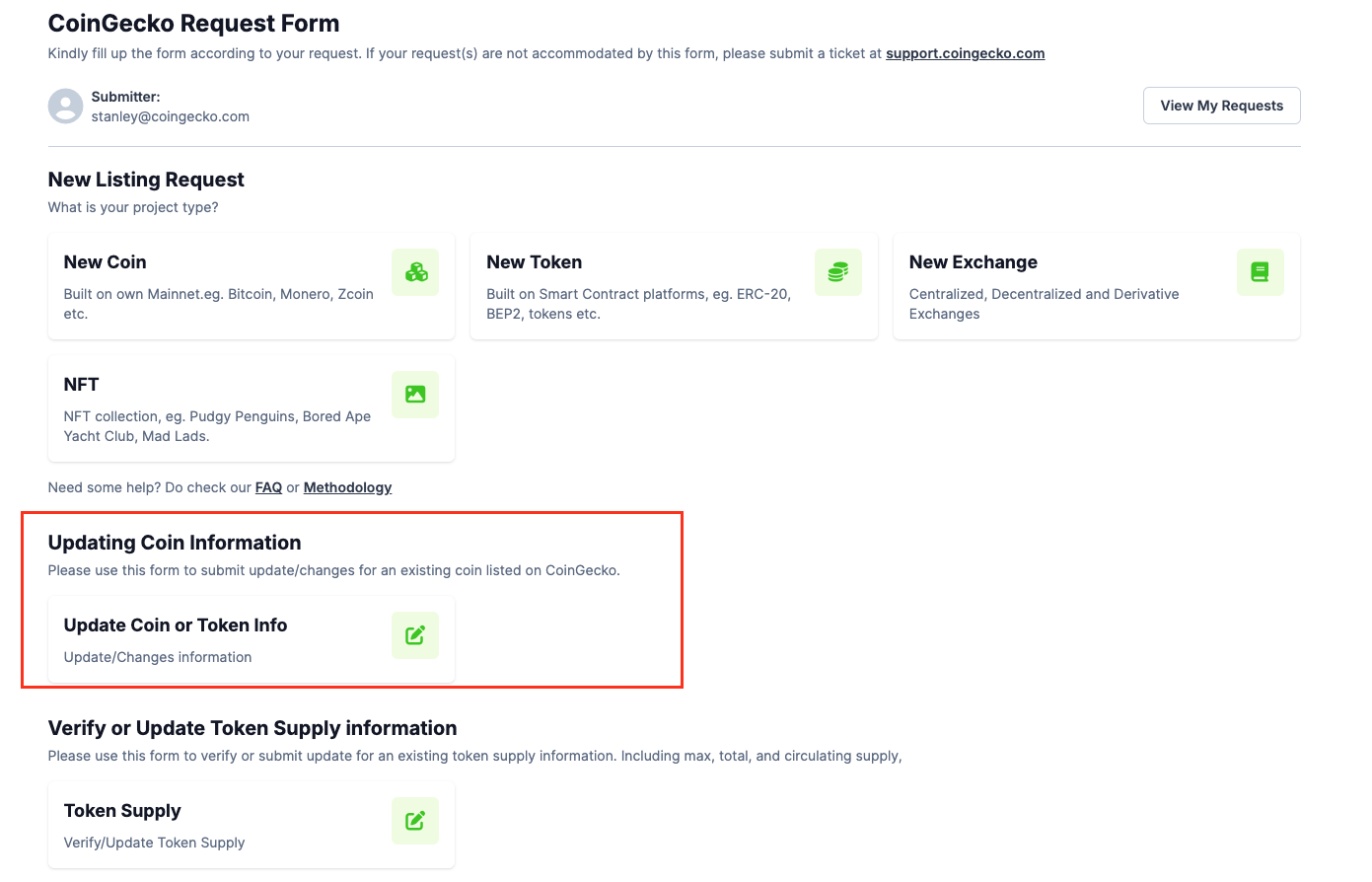Image resolution: width=1372 pixels, height=882 pixels.
Task: Click Update/Changes information text
Action: pyautogui.click(x=158, y=657)
